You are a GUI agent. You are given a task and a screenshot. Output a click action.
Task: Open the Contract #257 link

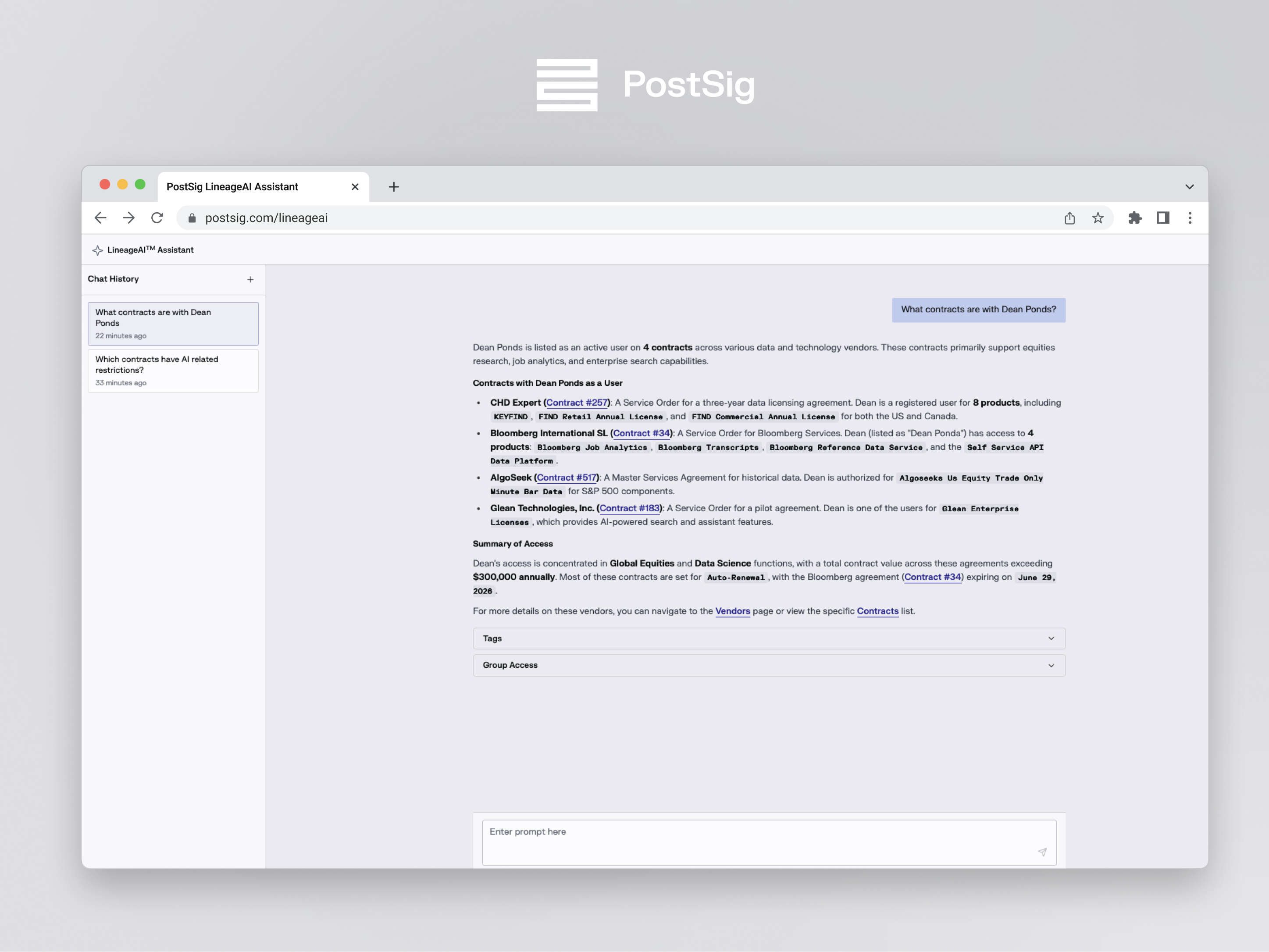click(577, 403)
